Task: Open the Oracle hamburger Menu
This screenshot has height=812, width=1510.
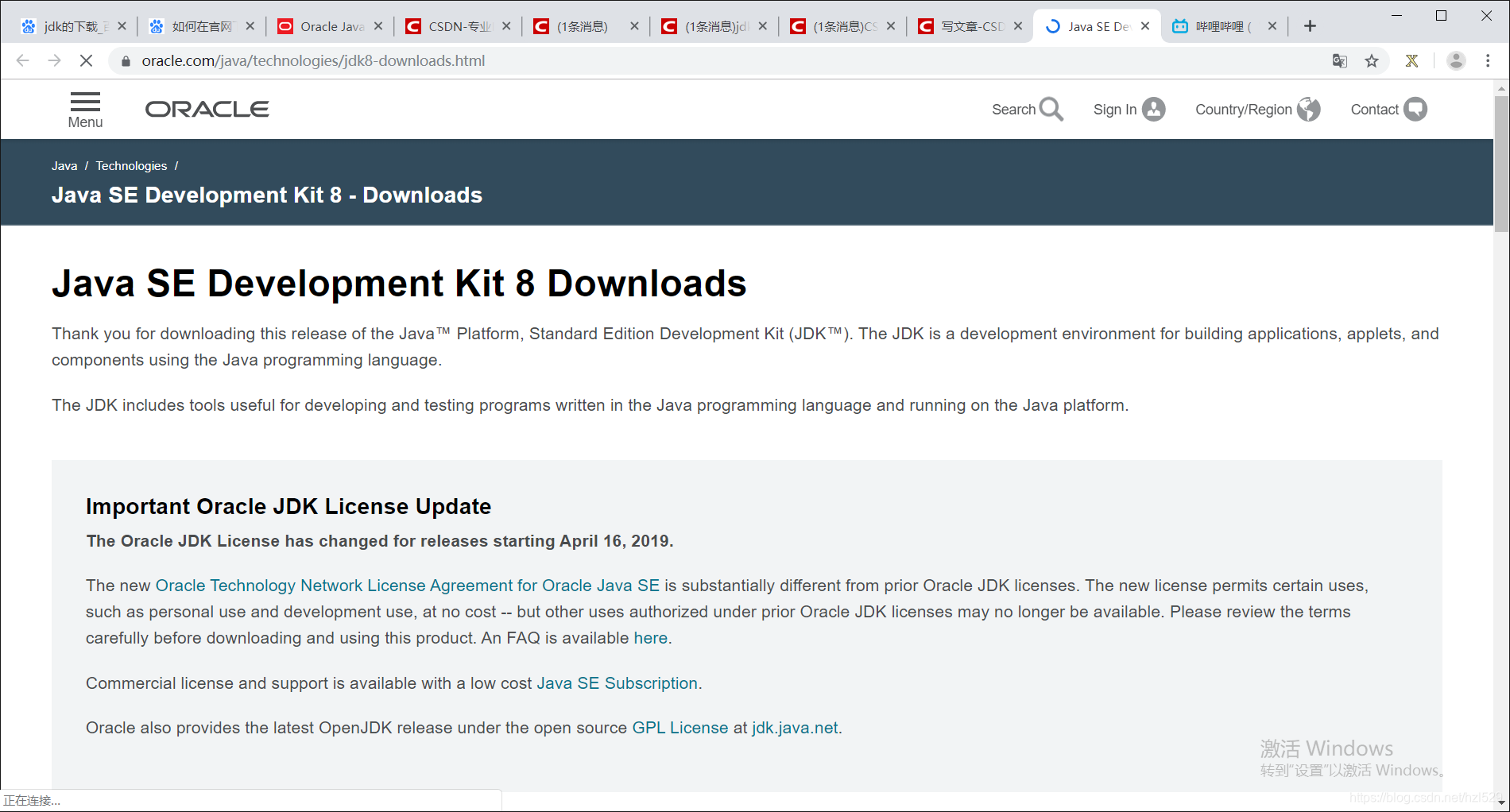Action: click(85, 110)
